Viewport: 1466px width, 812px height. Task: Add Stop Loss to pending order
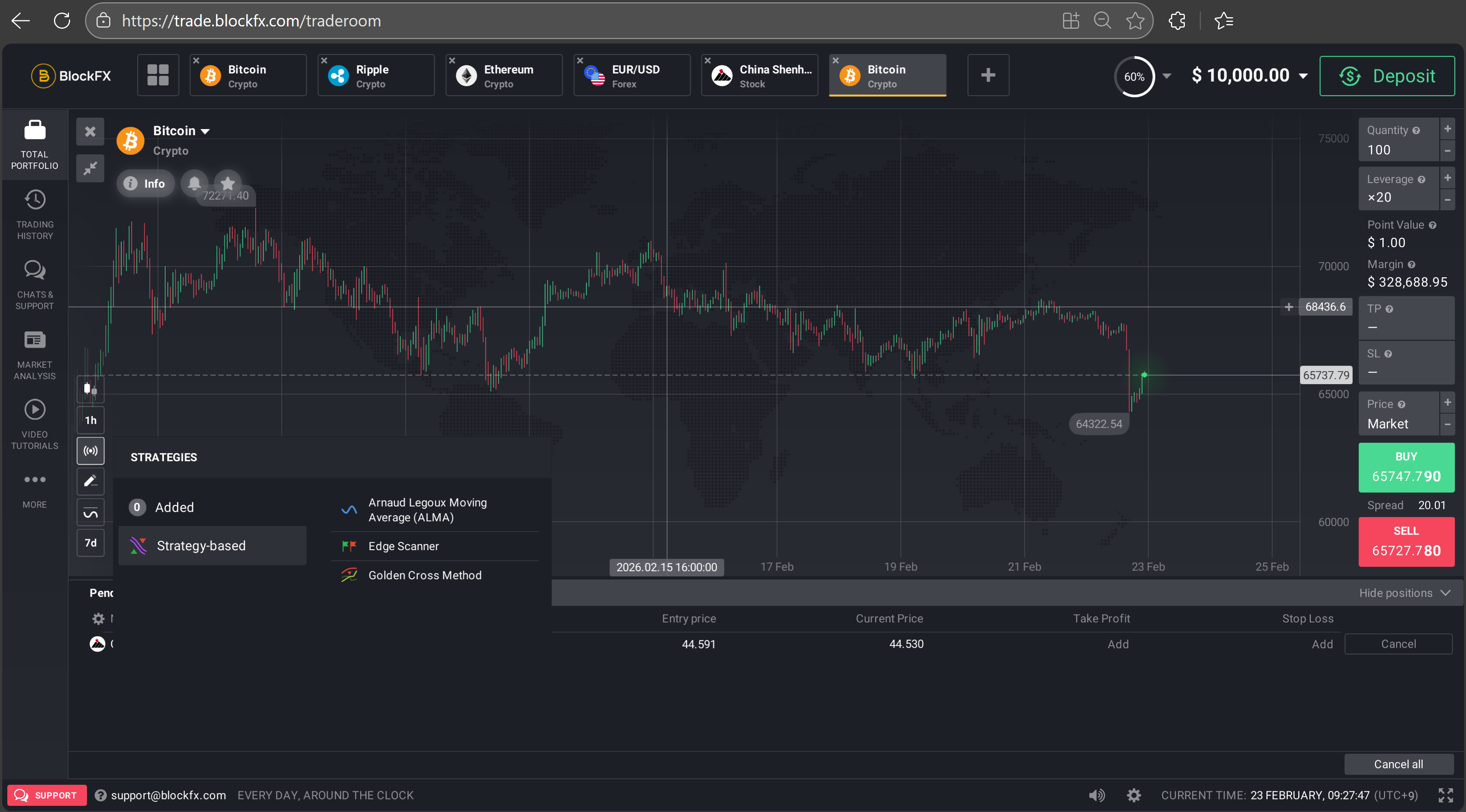coord(1323,644)
